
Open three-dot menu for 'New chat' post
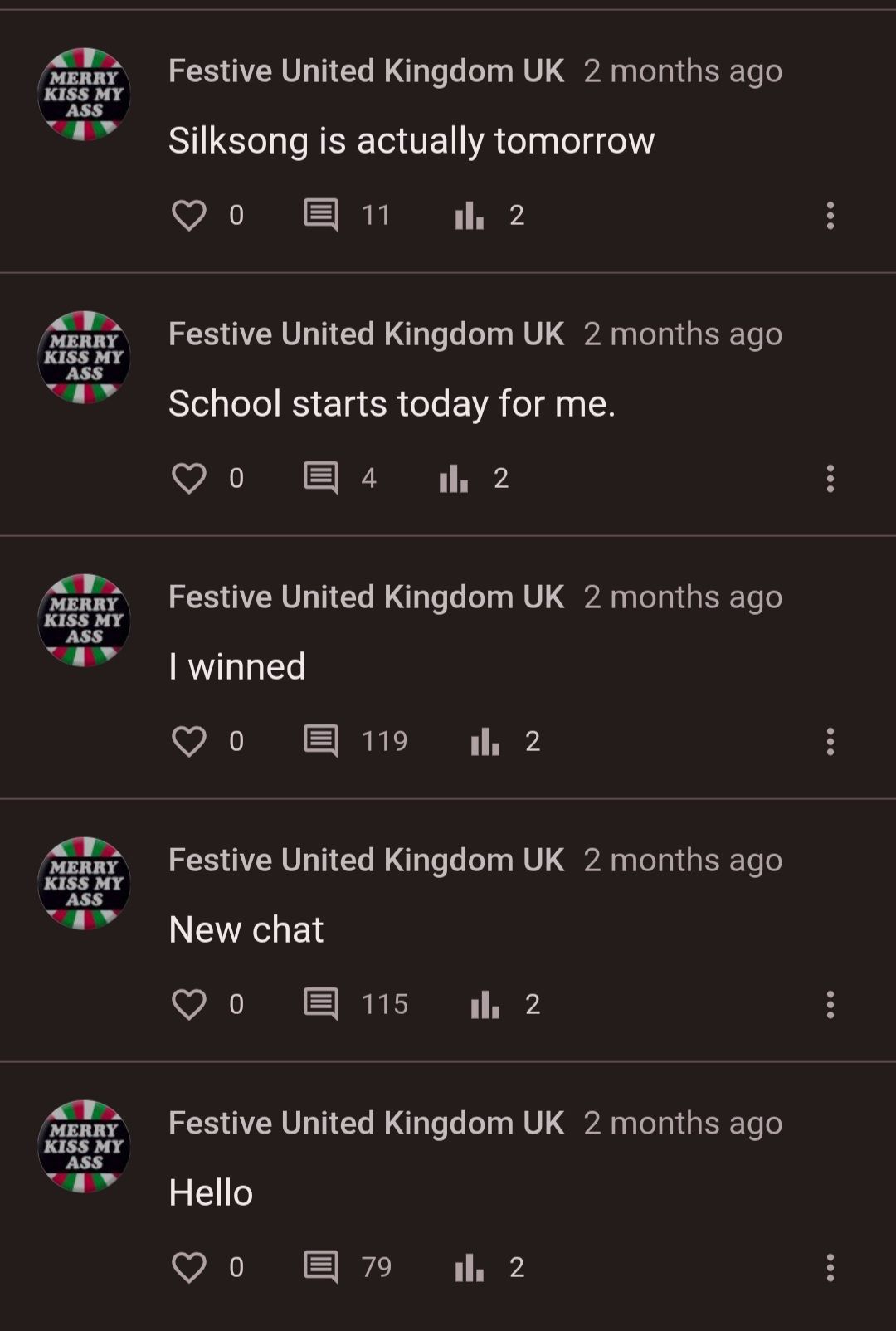[830, 1004]
